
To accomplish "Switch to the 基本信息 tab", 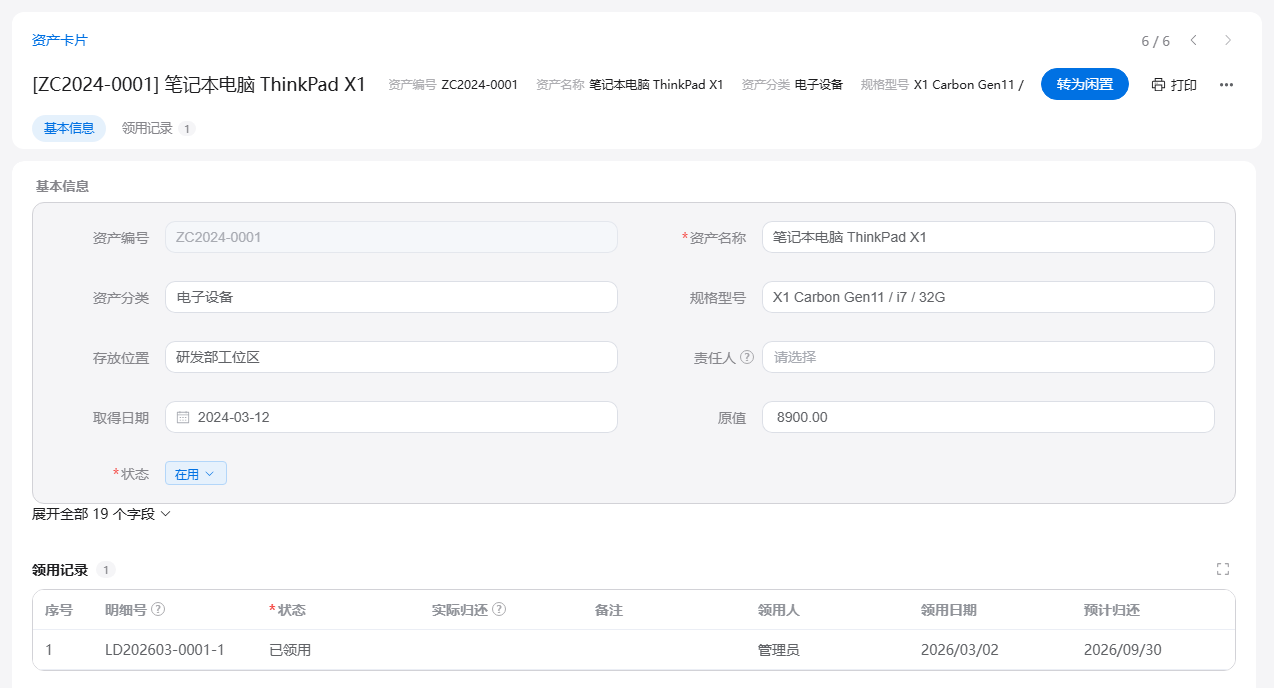I will click(x=69, y=128).
